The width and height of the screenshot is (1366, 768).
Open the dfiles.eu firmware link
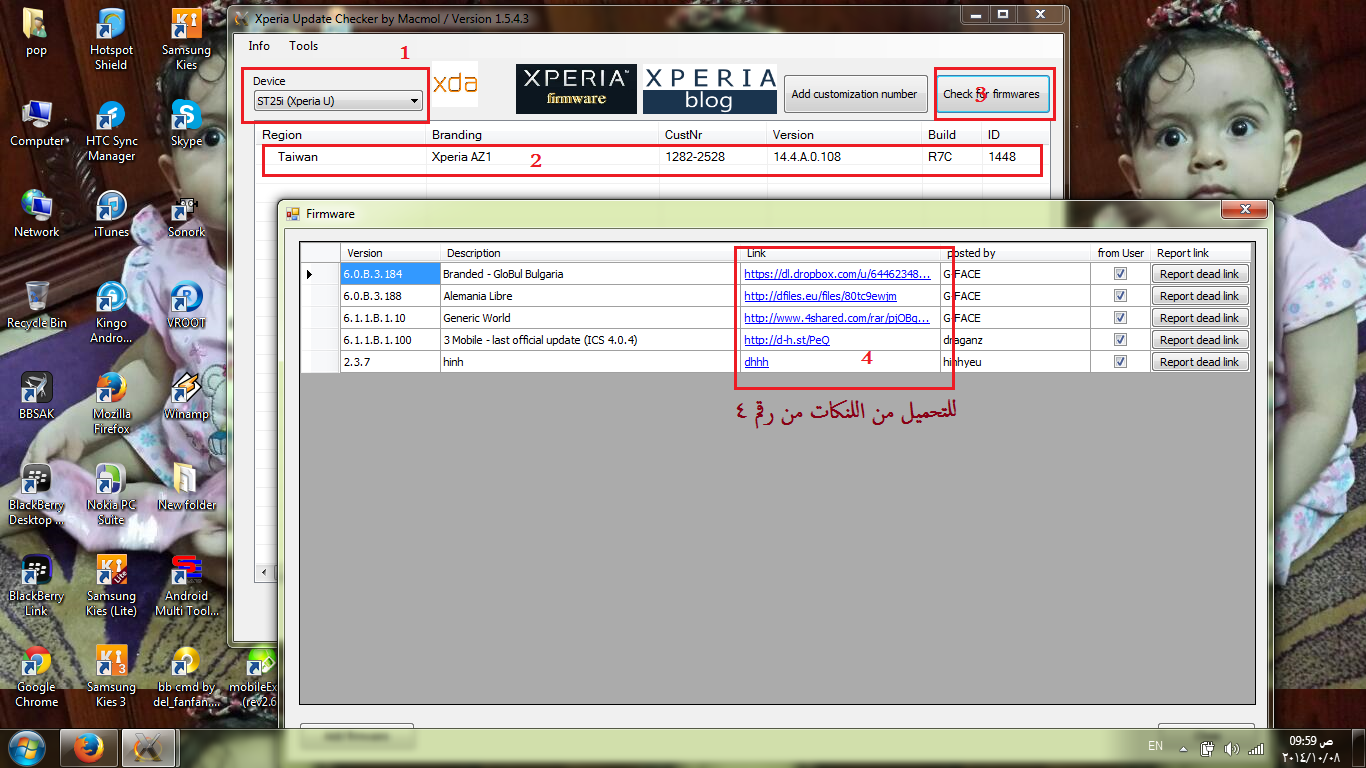[820, 296]
